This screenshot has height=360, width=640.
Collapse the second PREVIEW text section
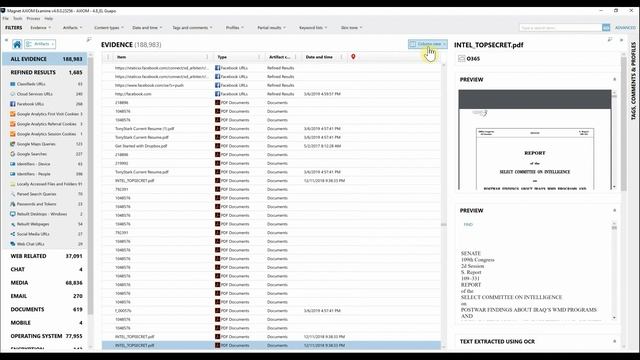[x=614, y=211]
